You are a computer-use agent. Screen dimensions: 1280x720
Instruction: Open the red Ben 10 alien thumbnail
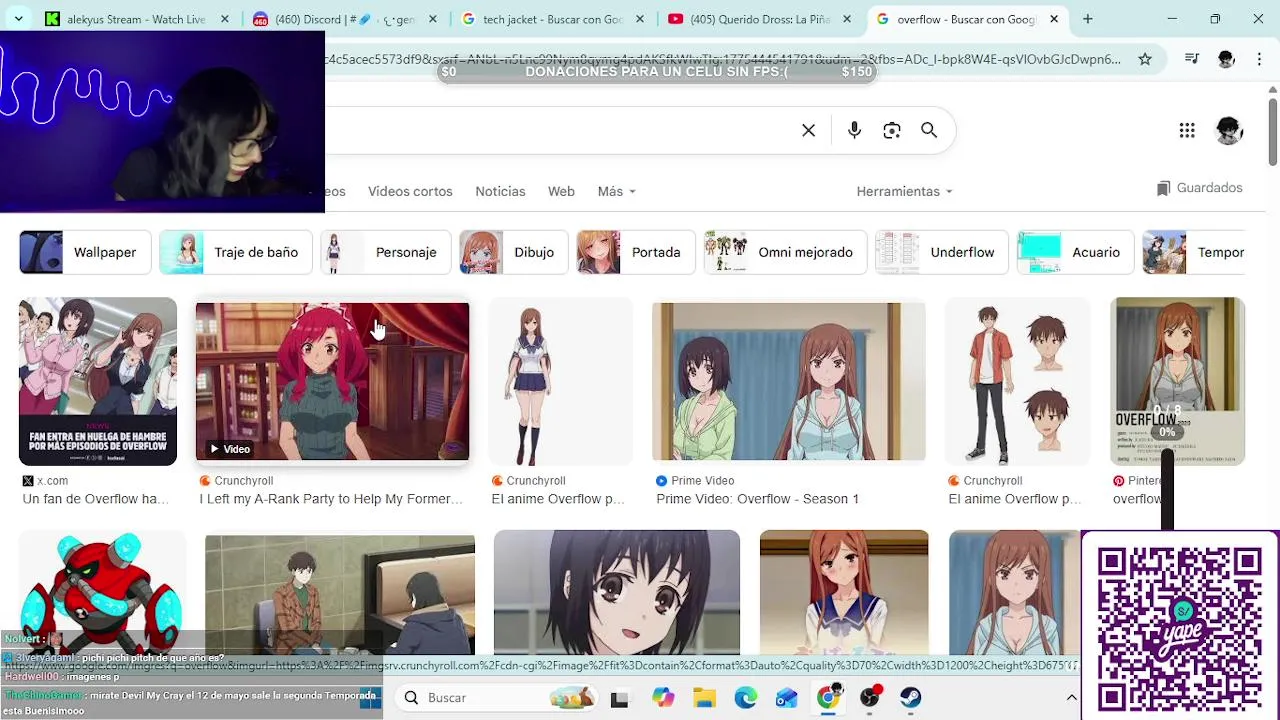click(102, 592)
